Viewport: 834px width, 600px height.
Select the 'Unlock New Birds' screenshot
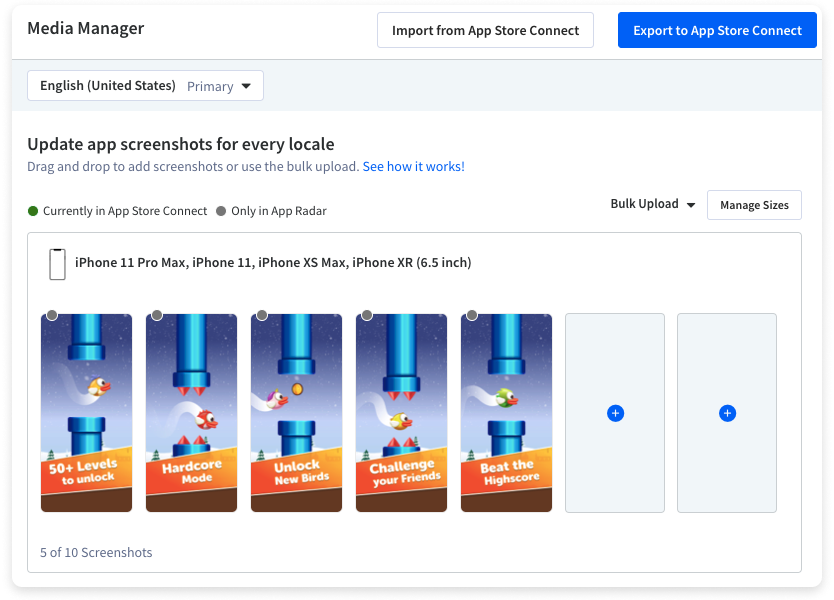click(x=296, y=413)
